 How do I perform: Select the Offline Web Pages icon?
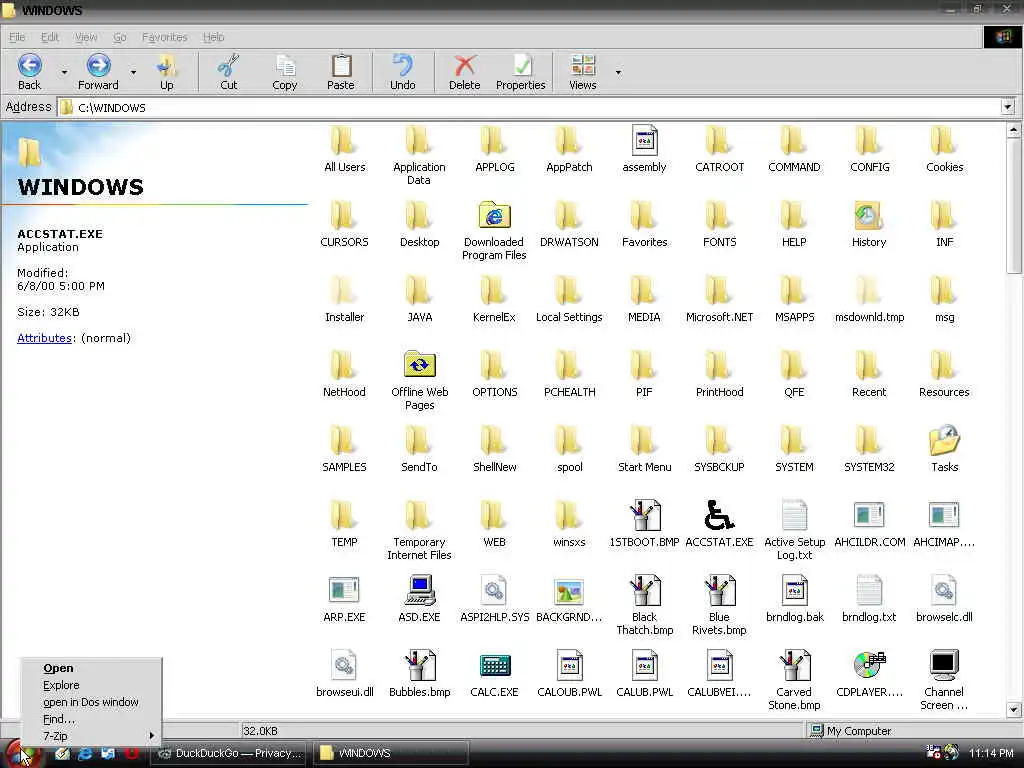[x=419, y=365]
